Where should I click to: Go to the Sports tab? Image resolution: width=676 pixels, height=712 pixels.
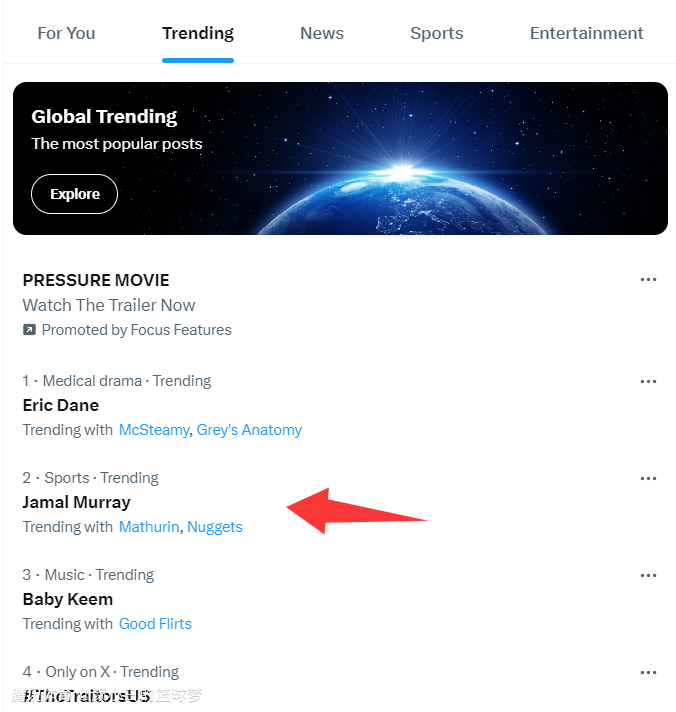point(437,33)
